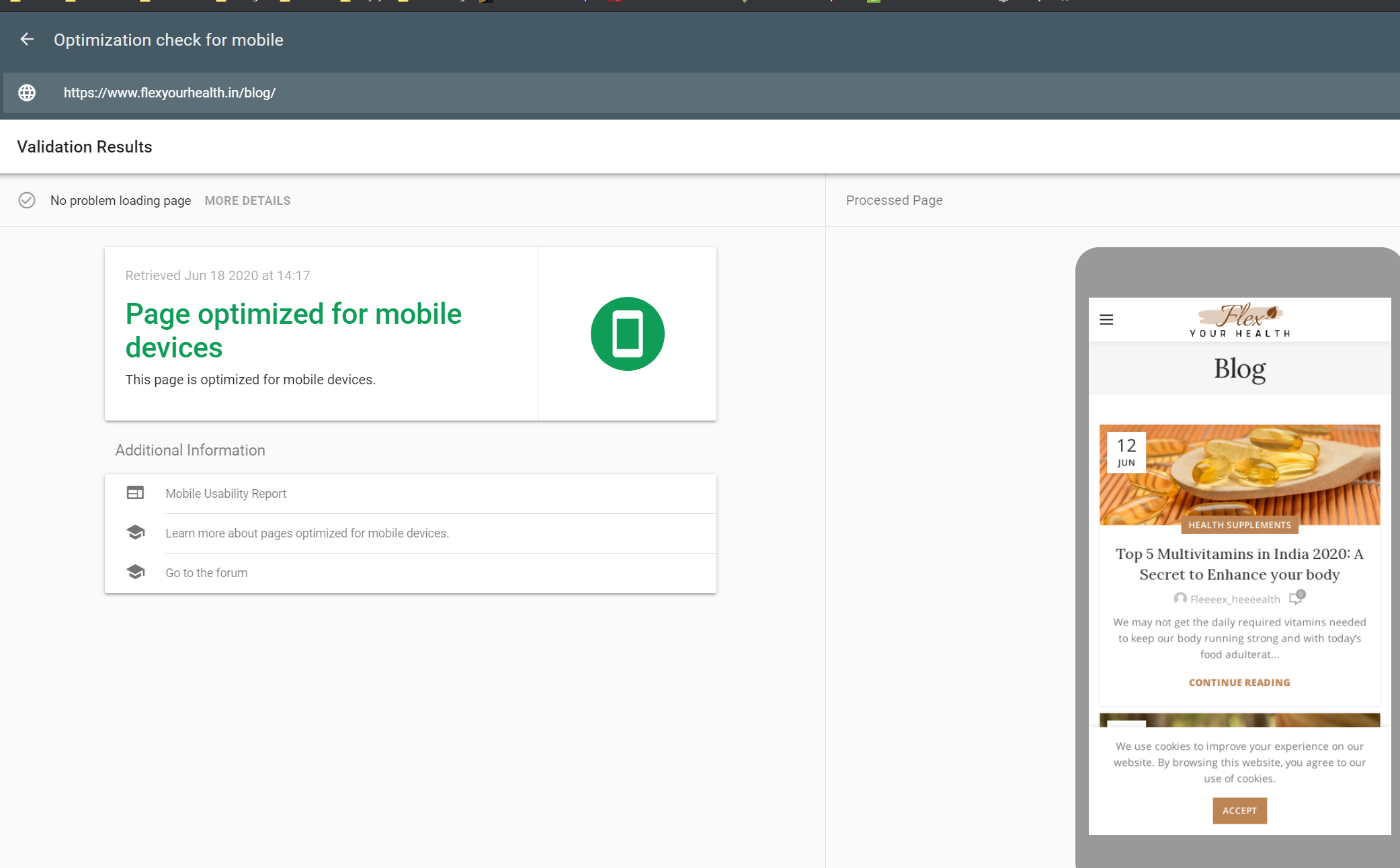Click the multivitamin capsules article thumbnail

1250,470
